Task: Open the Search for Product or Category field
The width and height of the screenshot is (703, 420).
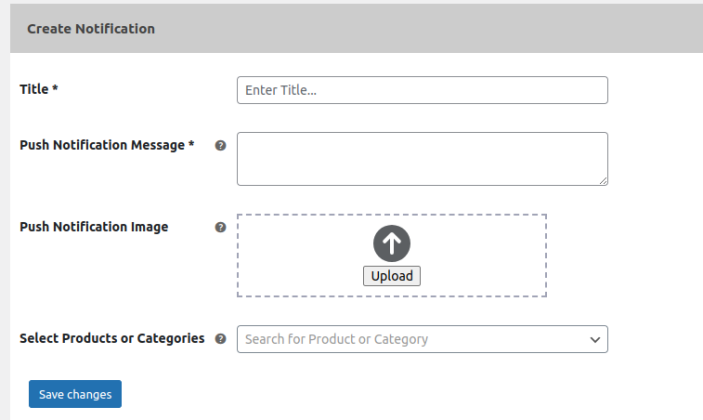Action: pyautogui.click(x=410, y=339)
